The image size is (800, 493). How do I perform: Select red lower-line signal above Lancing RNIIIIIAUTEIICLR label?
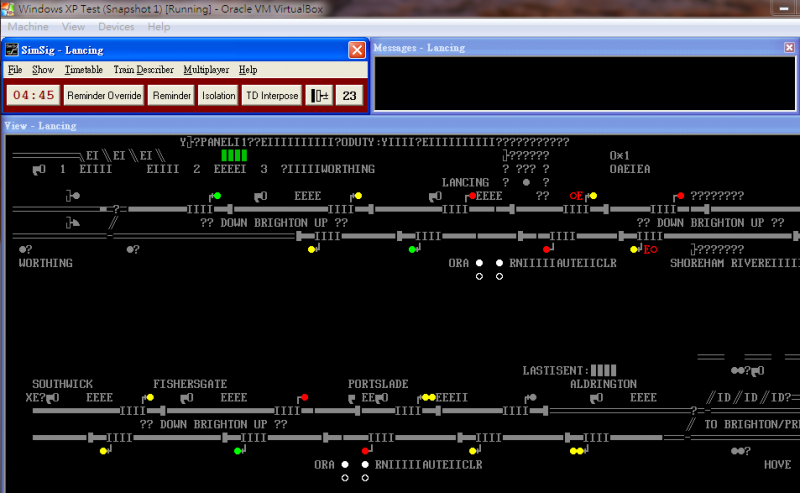pyautogui.click(x=546, y=250)
